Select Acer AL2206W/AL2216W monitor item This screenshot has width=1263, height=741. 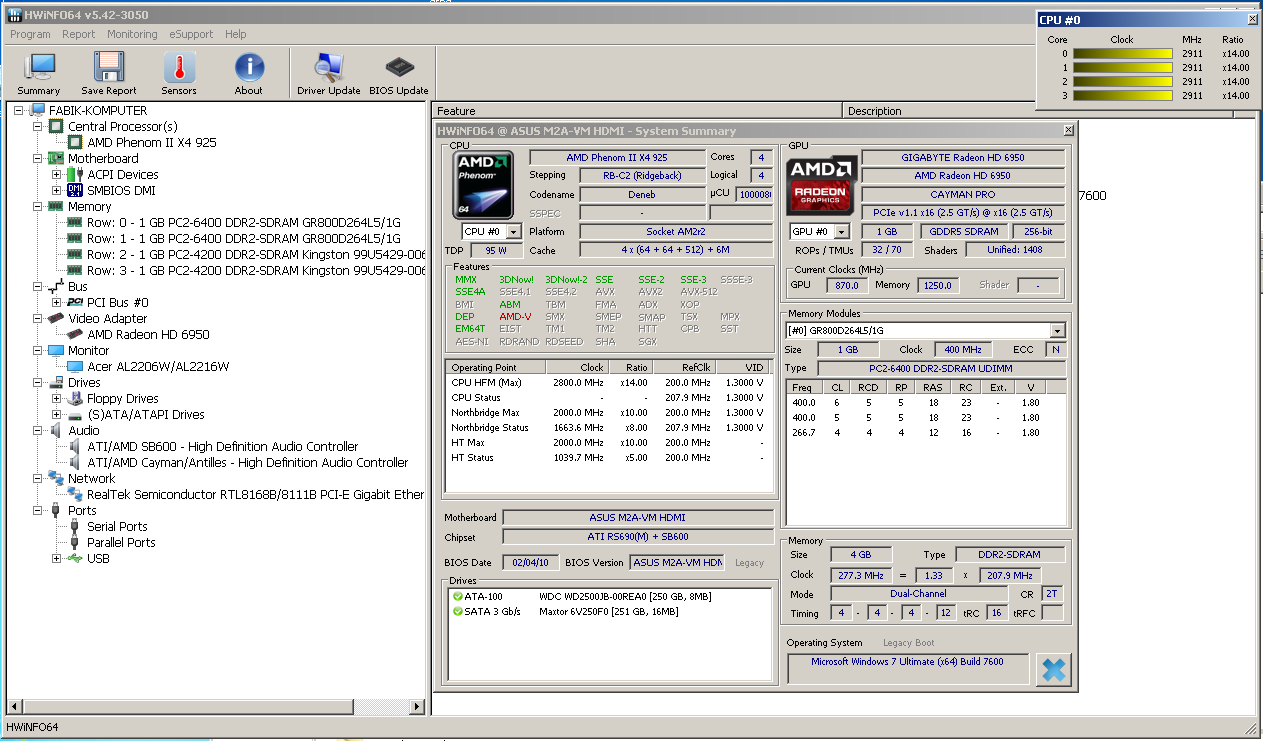point(158,366)
